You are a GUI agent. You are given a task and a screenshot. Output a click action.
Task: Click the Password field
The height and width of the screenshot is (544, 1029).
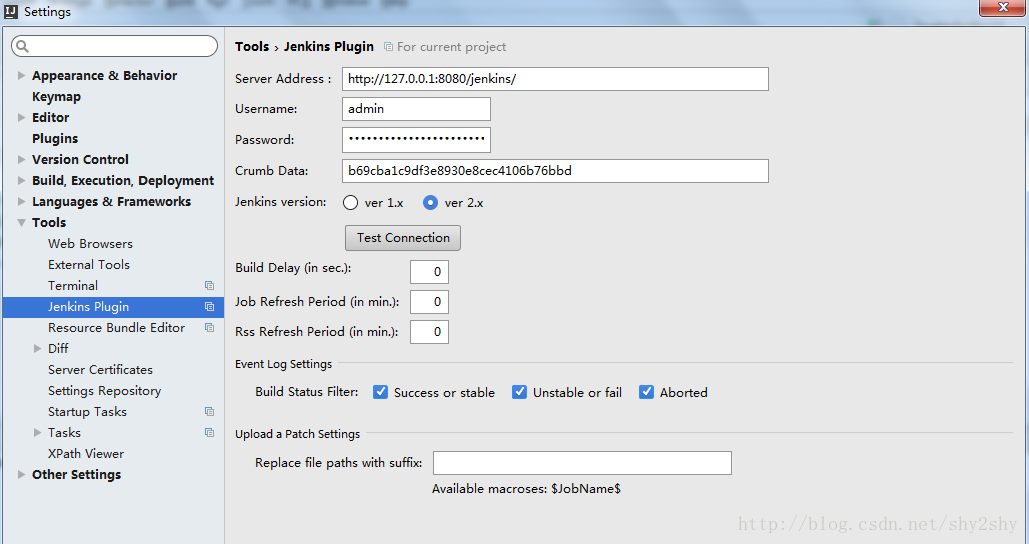click(x=416, y=140)
